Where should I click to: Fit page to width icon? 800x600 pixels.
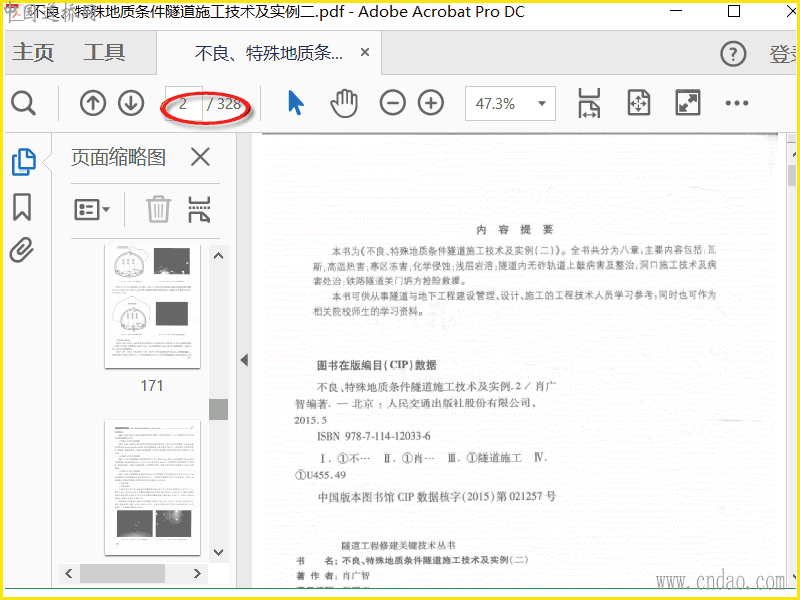589,104
